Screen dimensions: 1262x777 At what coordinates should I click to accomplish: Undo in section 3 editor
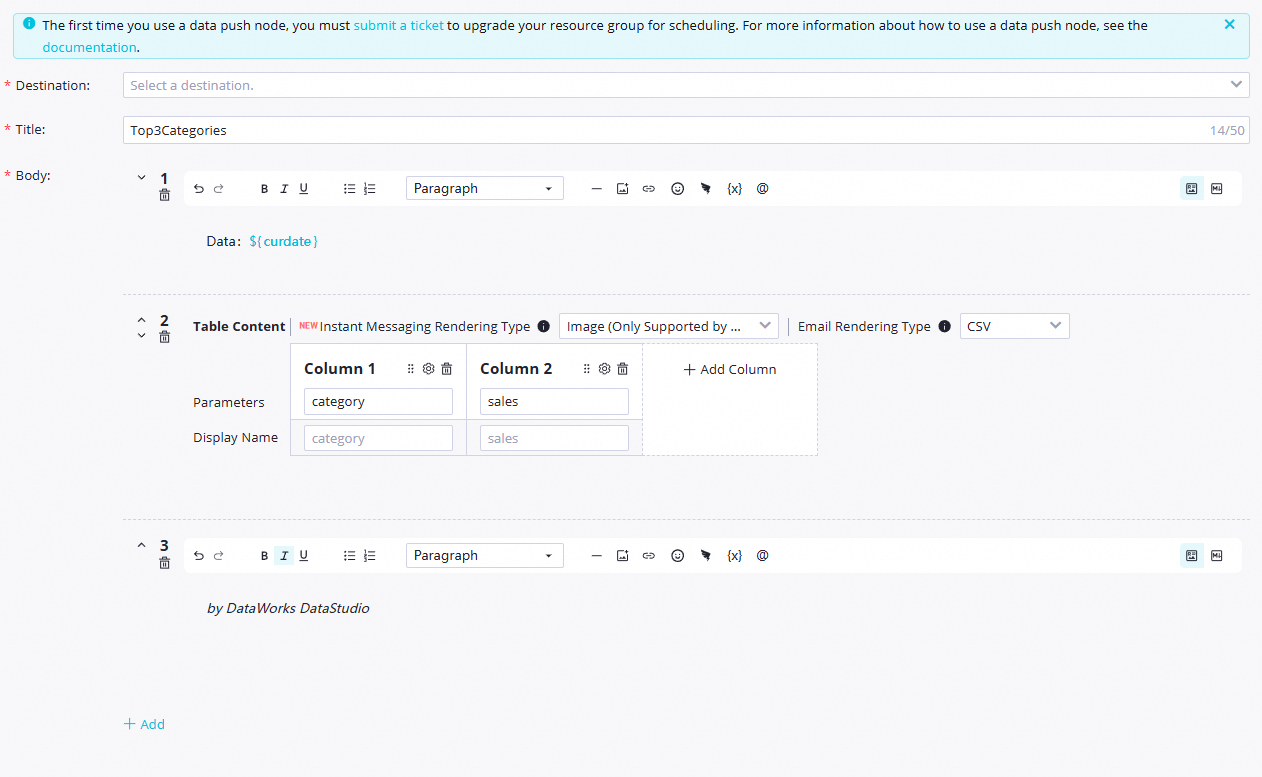[x=199, y=555]
